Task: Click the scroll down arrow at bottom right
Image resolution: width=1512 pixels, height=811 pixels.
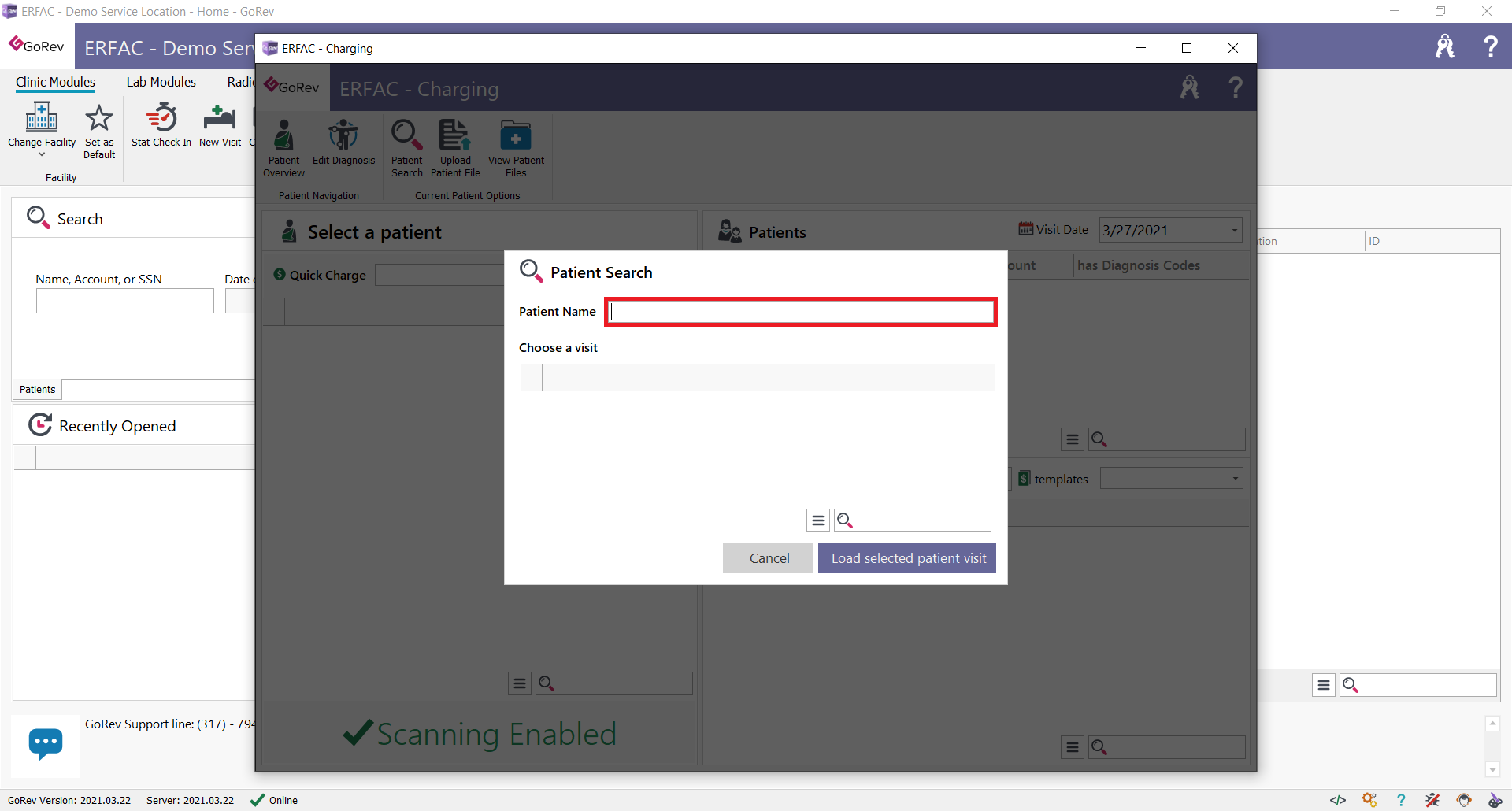Action: (1492, 769)
